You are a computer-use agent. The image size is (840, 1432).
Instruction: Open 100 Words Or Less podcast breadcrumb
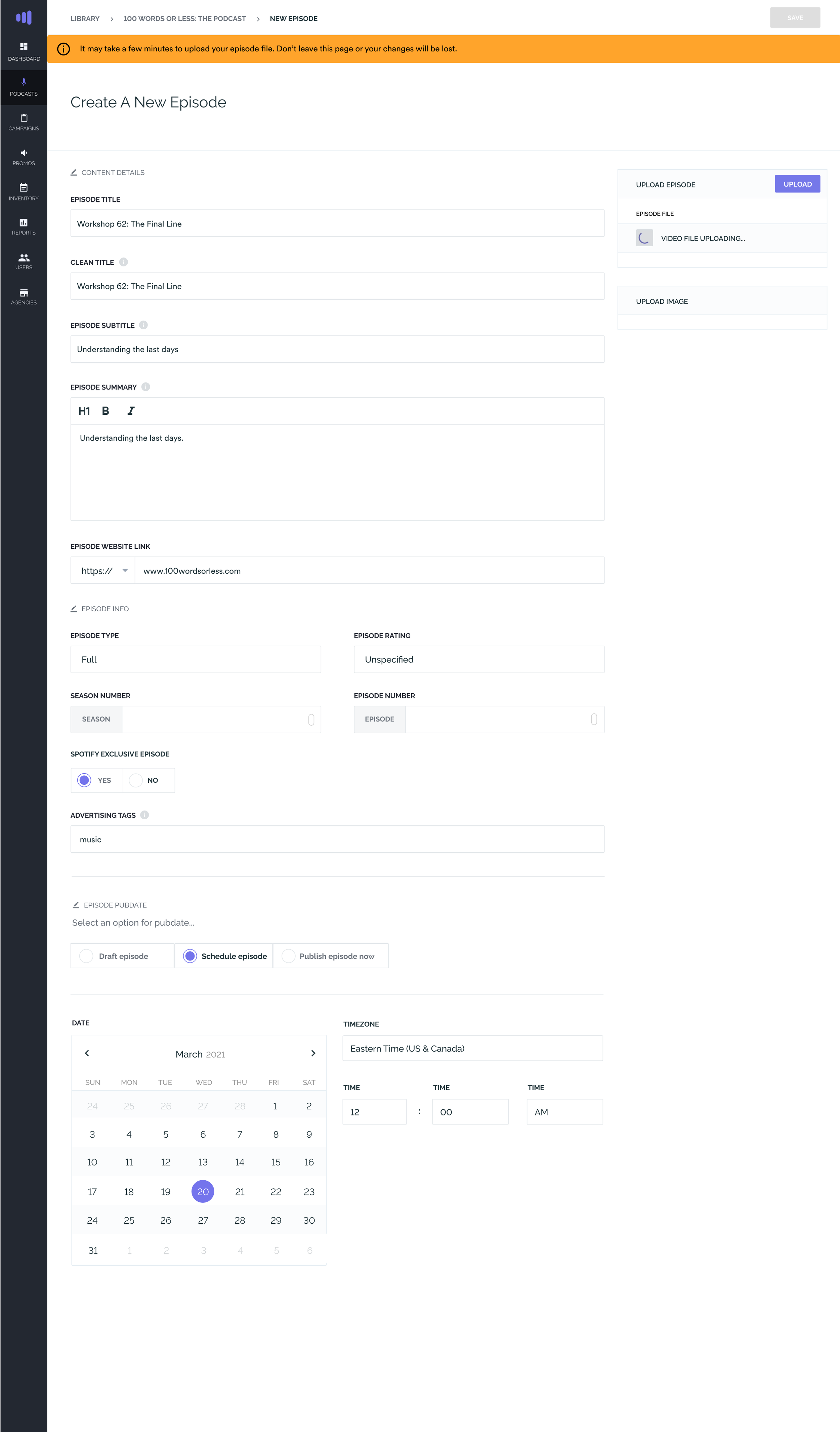click(184, 19)
